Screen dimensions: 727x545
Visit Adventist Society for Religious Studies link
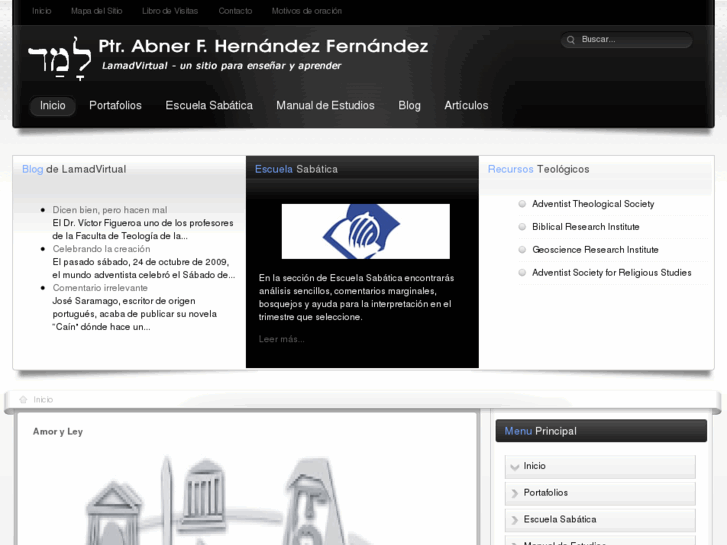612,272
